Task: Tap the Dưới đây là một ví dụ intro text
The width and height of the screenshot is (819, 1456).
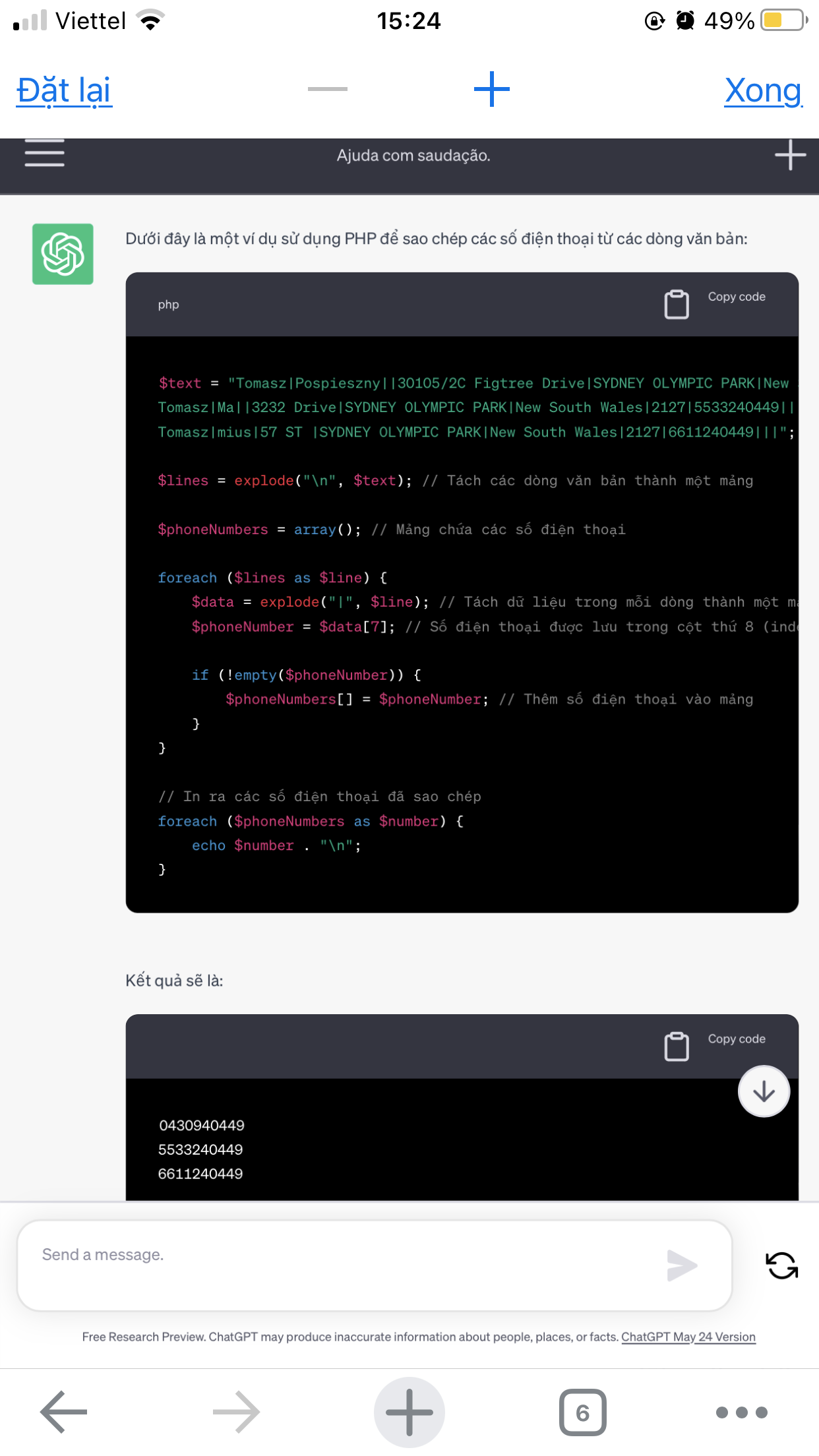Action: click(437, 239)
